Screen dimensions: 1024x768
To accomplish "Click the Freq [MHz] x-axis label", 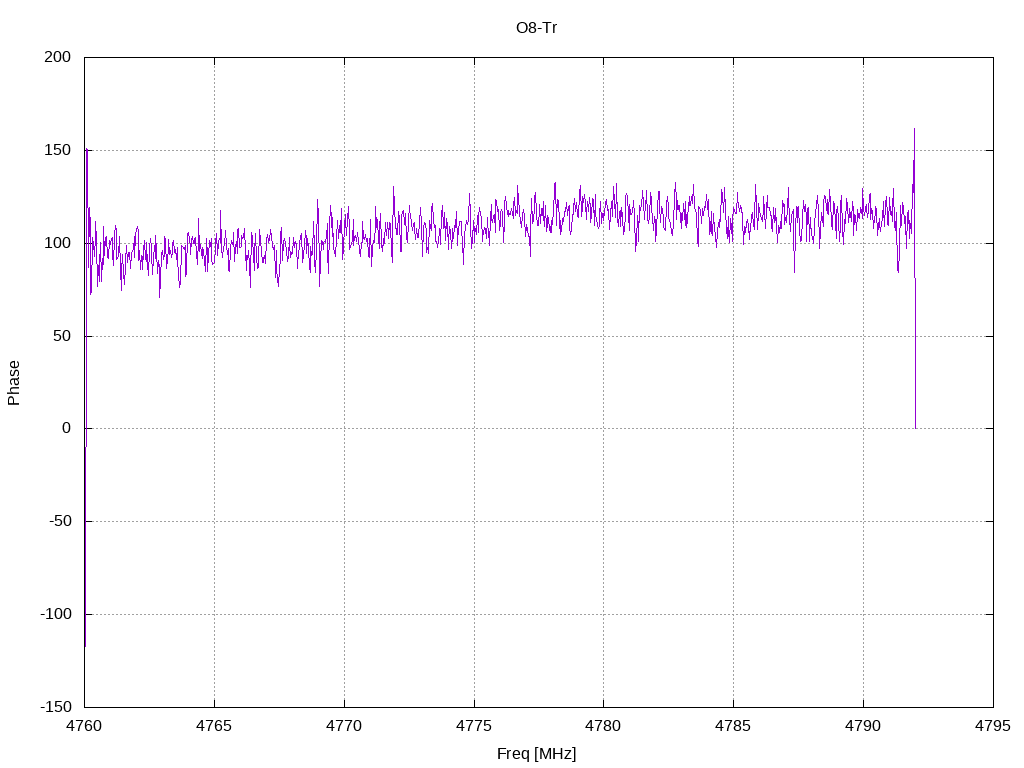I will click(536, 754).
